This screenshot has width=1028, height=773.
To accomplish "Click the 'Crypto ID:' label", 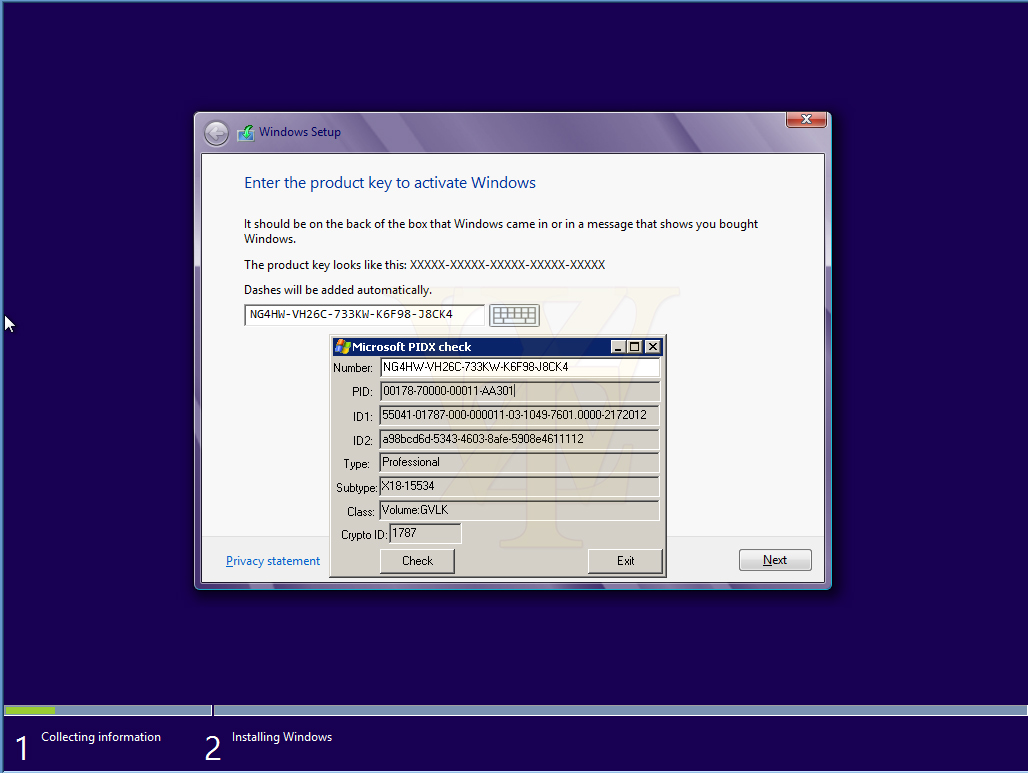I will (x=364, y=535).
